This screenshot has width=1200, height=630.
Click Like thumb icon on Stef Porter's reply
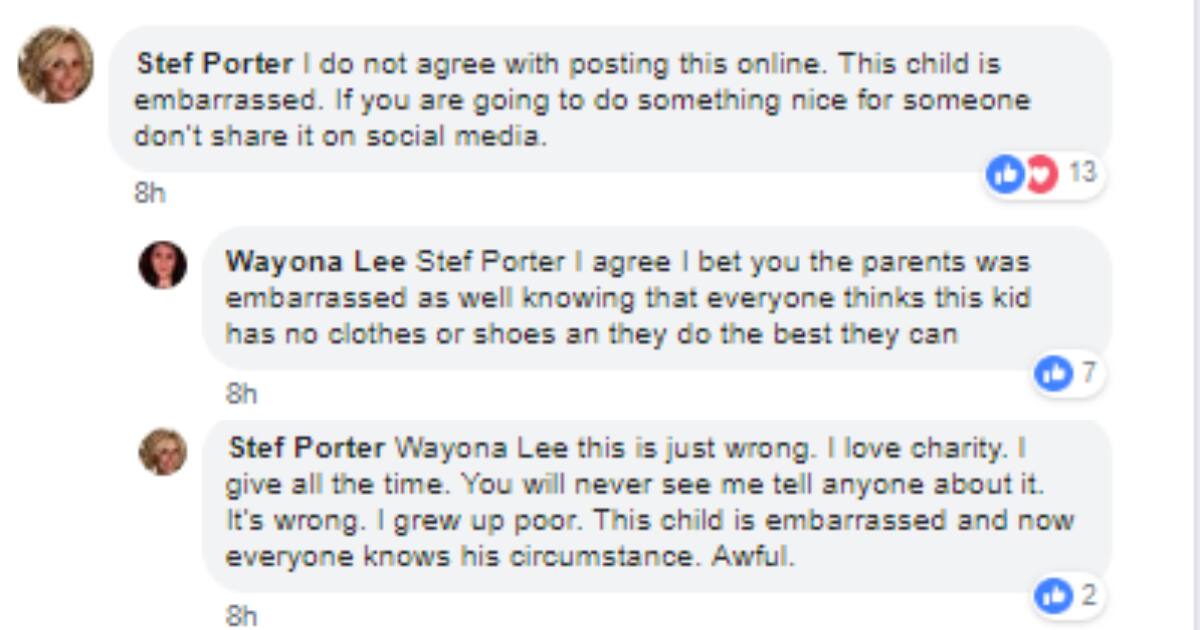click(x=1053, y=596)
